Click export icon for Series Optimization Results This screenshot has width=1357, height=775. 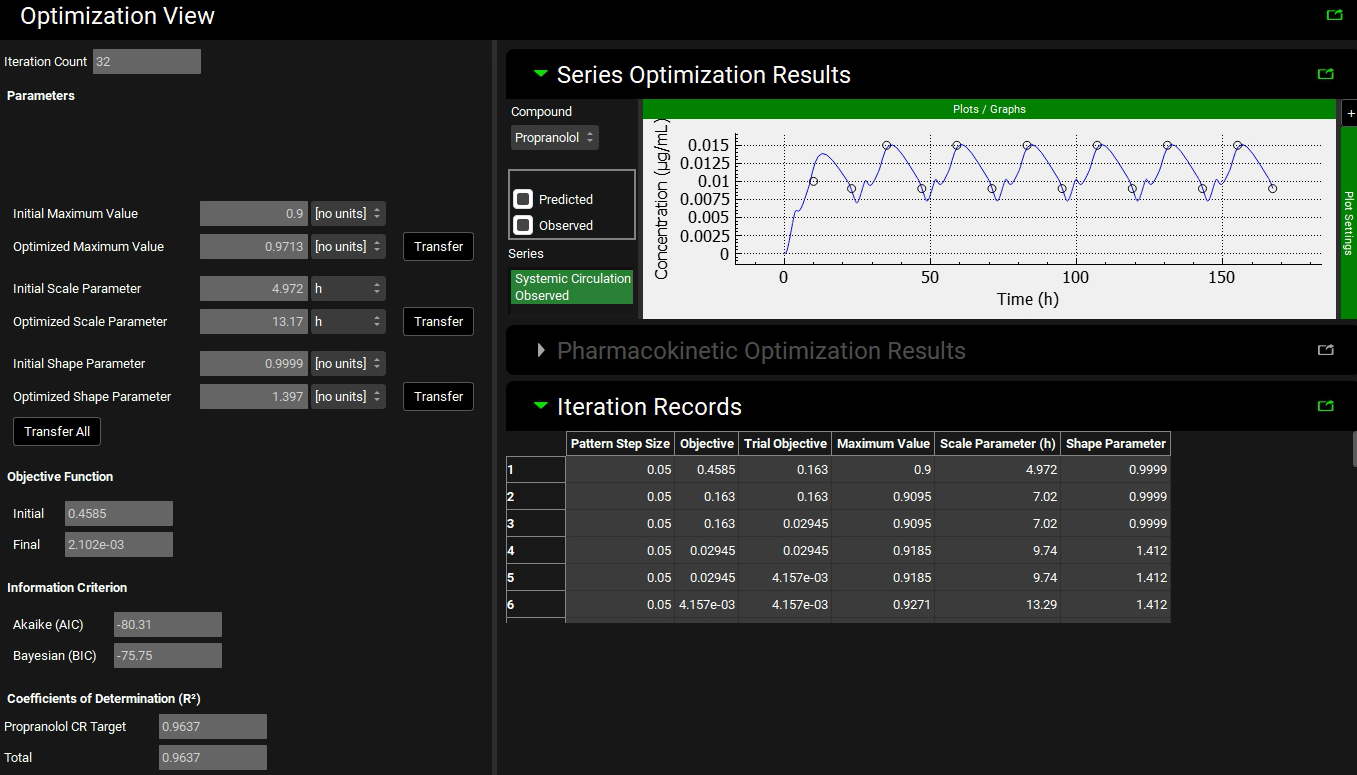(x=1326, y=74)
